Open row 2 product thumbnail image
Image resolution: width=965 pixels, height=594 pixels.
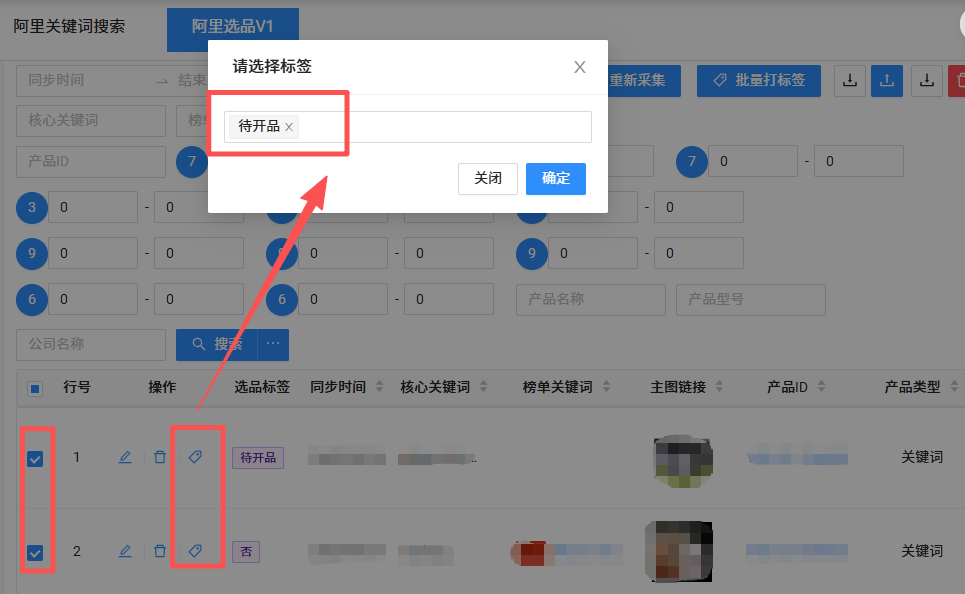pos(679,552)
